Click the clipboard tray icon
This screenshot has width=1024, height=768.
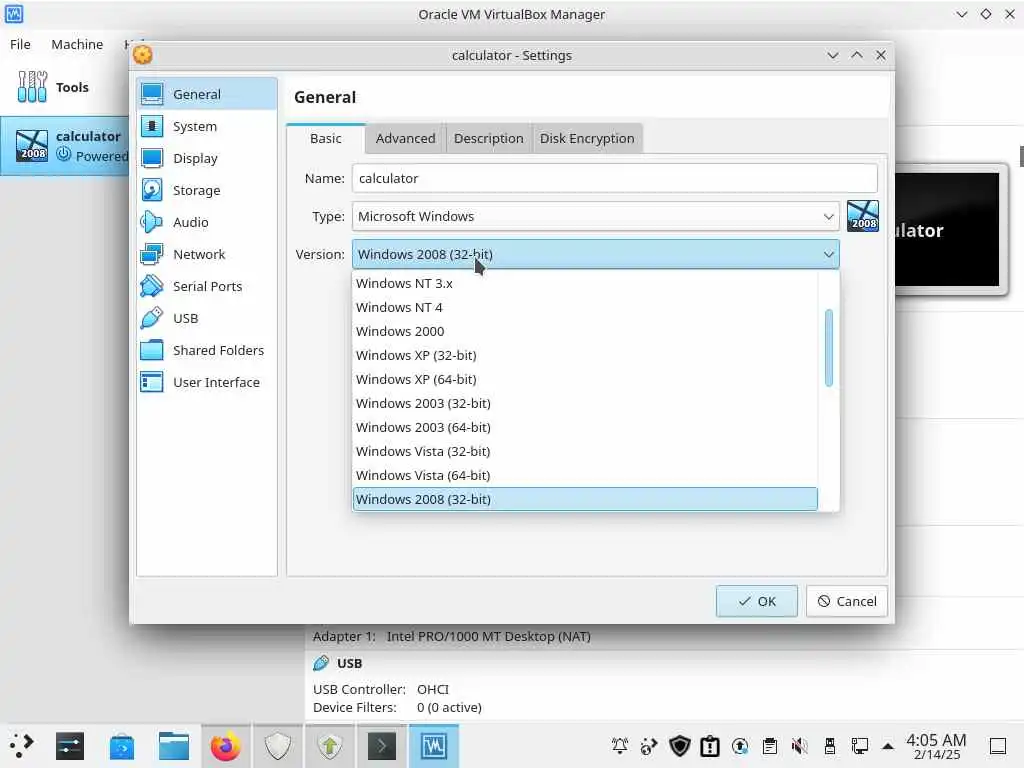(x=770, y=746)
